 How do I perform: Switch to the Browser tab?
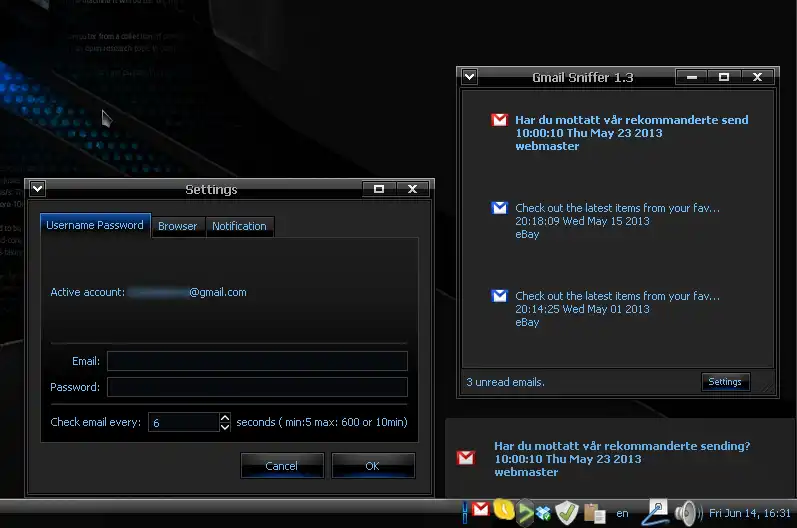tap(177, 226)
